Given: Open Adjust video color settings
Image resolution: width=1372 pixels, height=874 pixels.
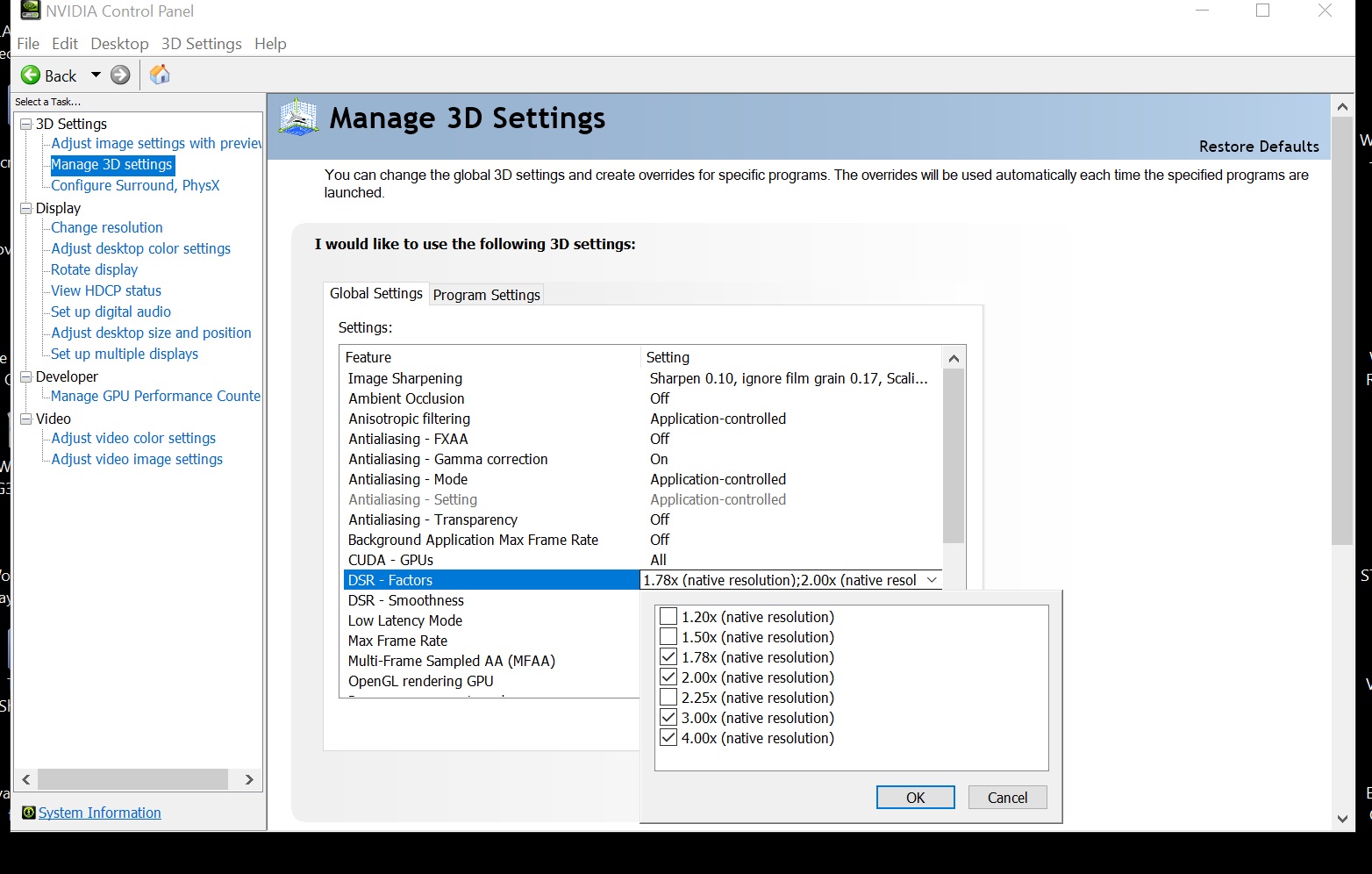Looking at the screenshot, I should pos(133,438).
